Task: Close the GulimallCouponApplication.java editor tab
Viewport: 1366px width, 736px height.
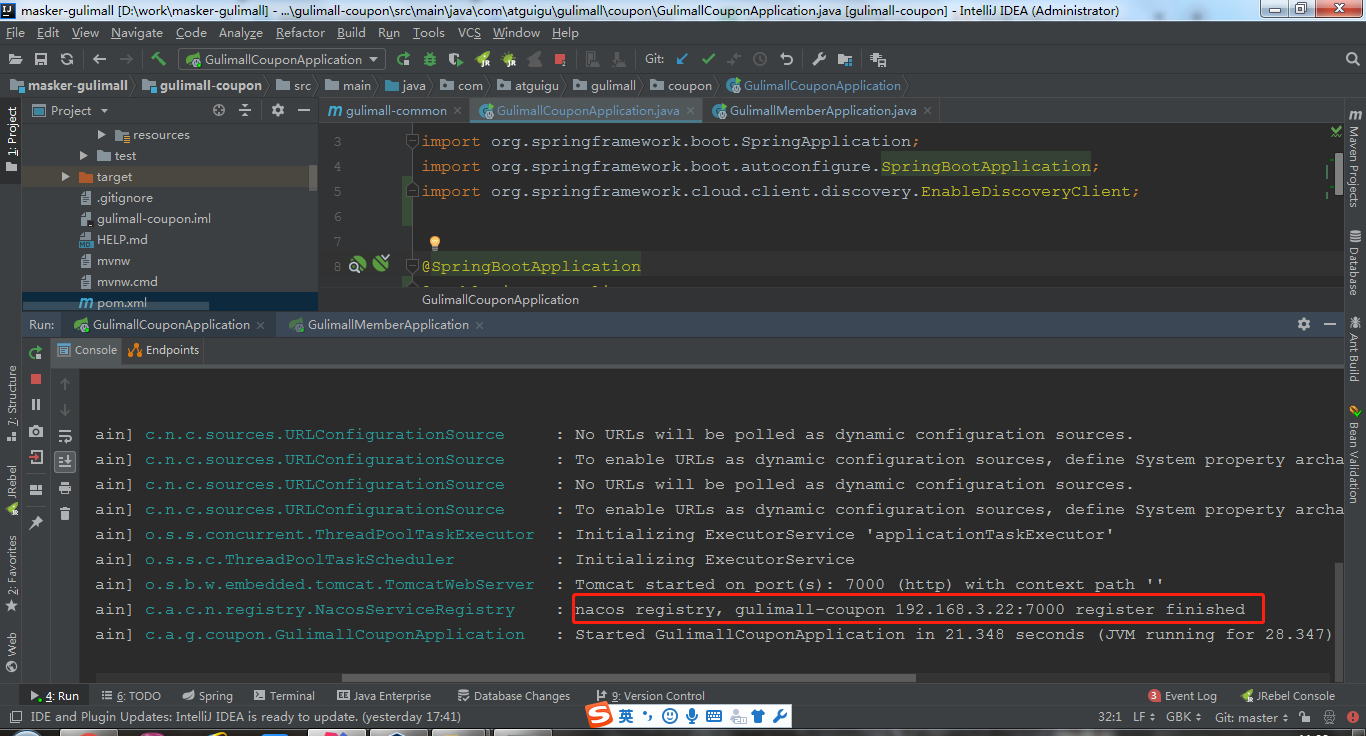Action: 690,111
